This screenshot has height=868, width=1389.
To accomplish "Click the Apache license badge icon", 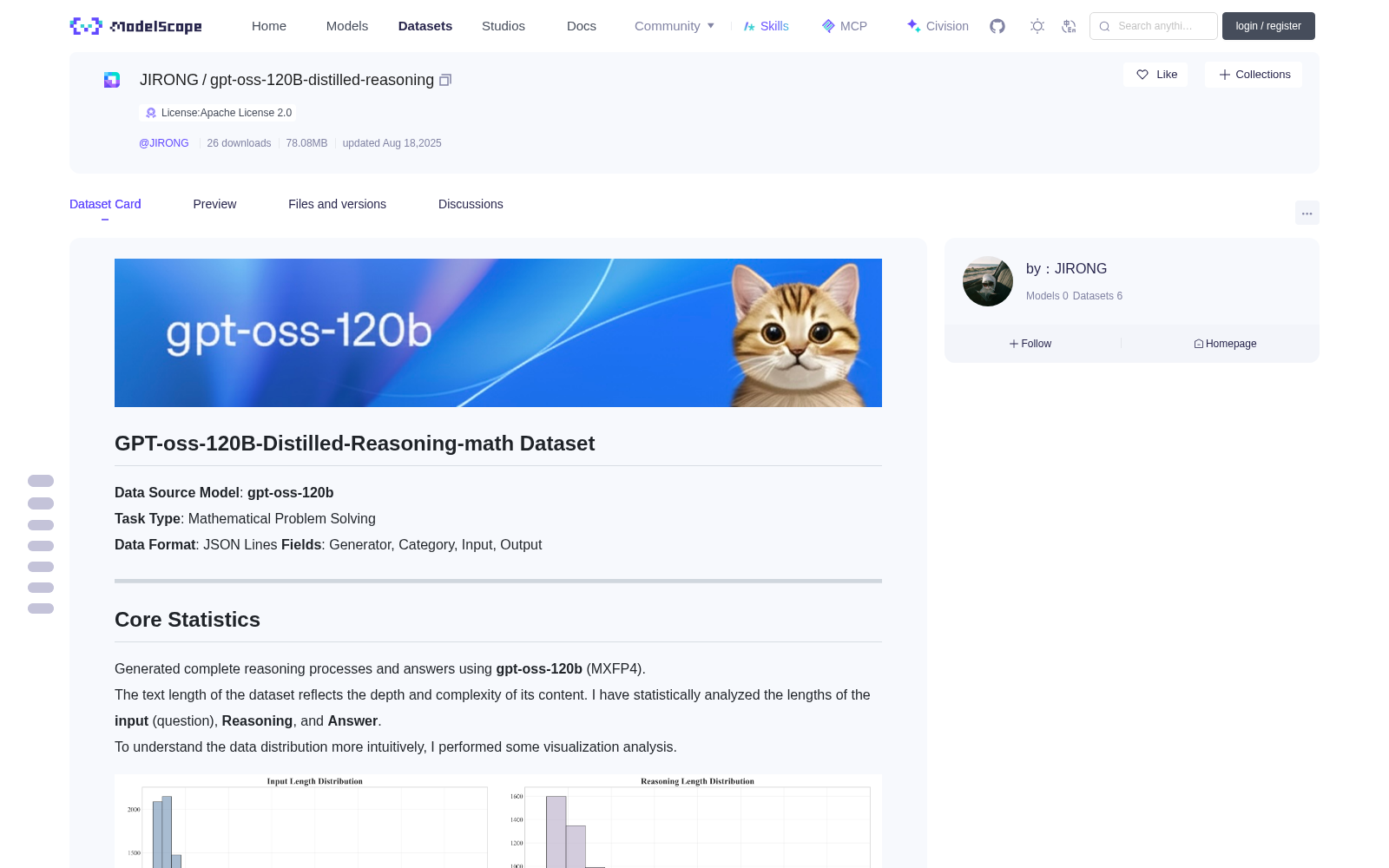I will 151,113.
